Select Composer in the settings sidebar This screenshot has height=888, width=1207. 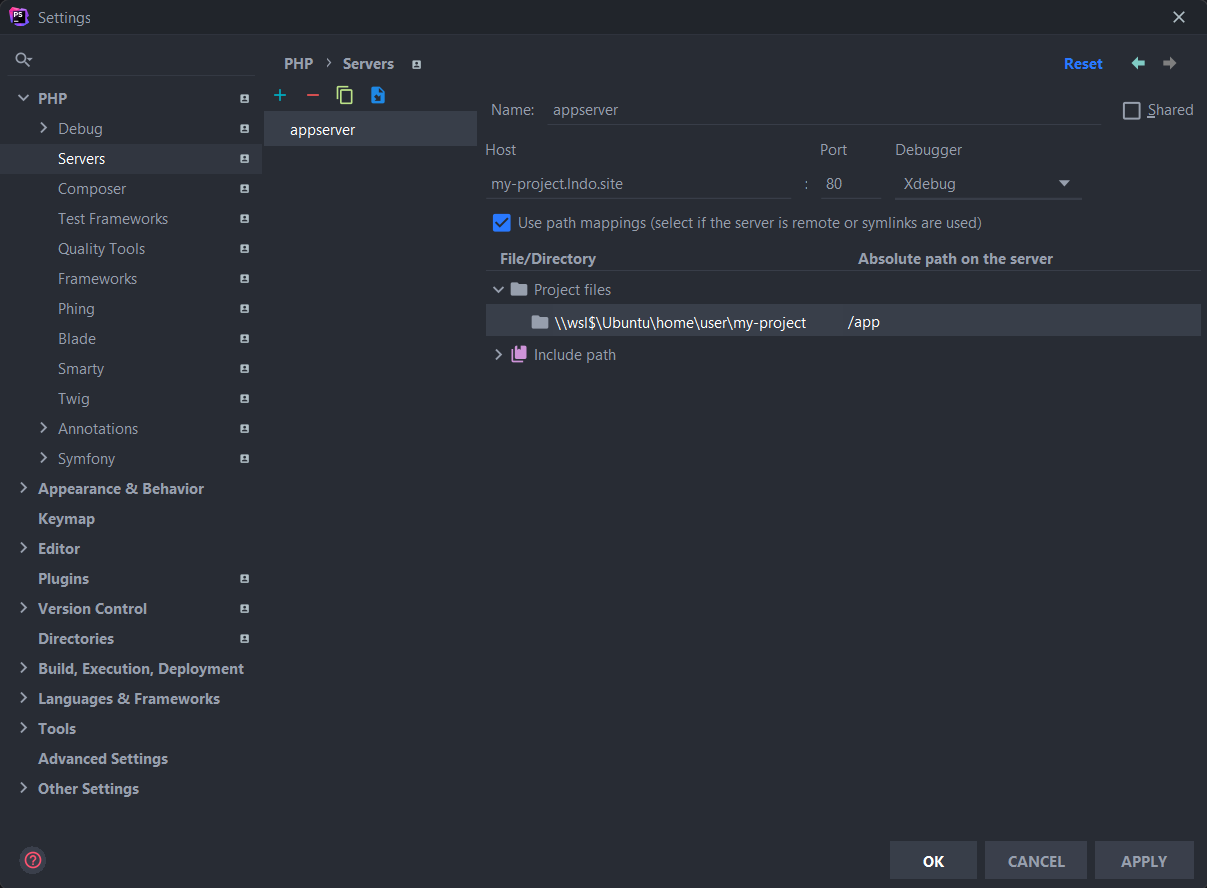(92, 188)
